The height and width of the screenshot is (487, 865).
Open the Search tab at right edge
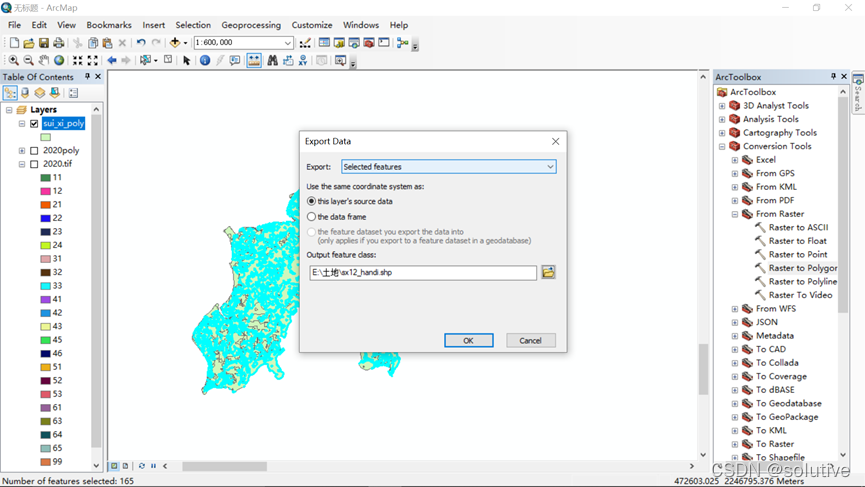858,94
